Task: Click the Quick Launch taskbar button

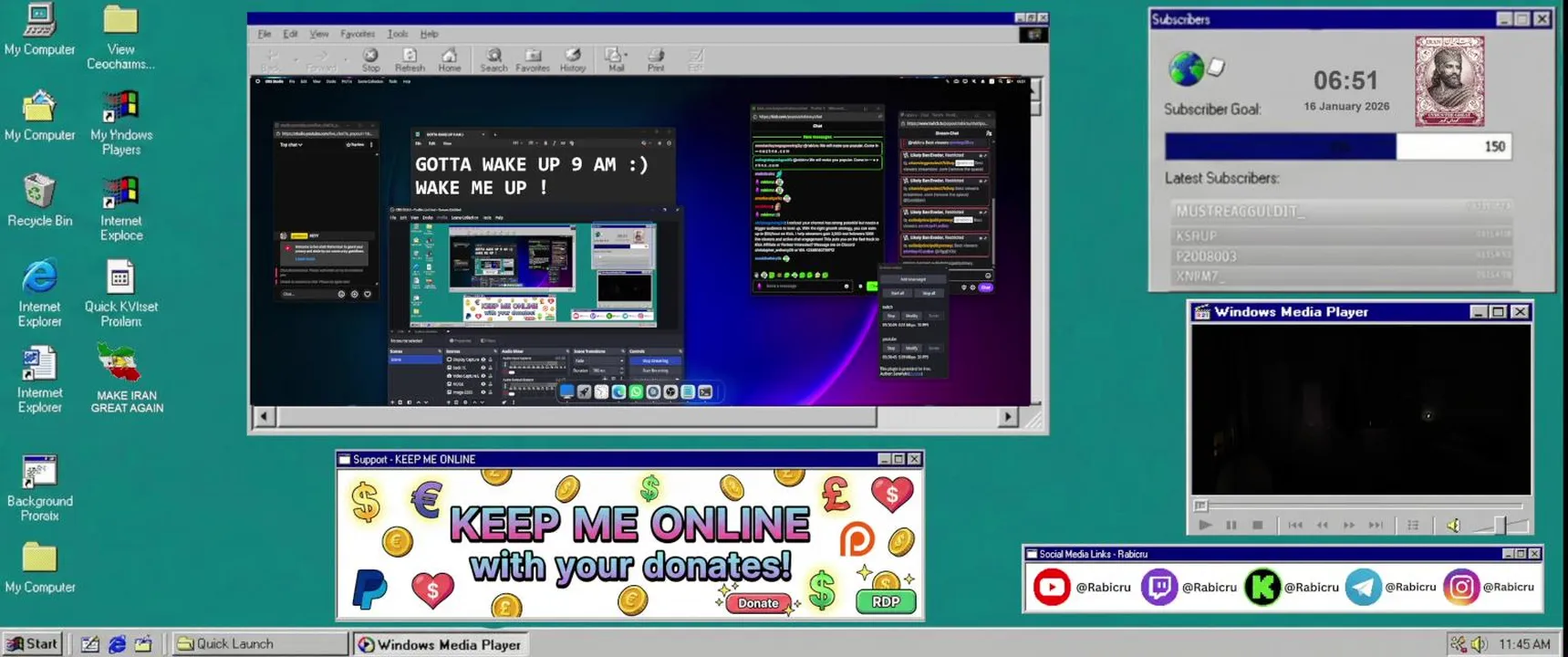Action: coord(259,643)
